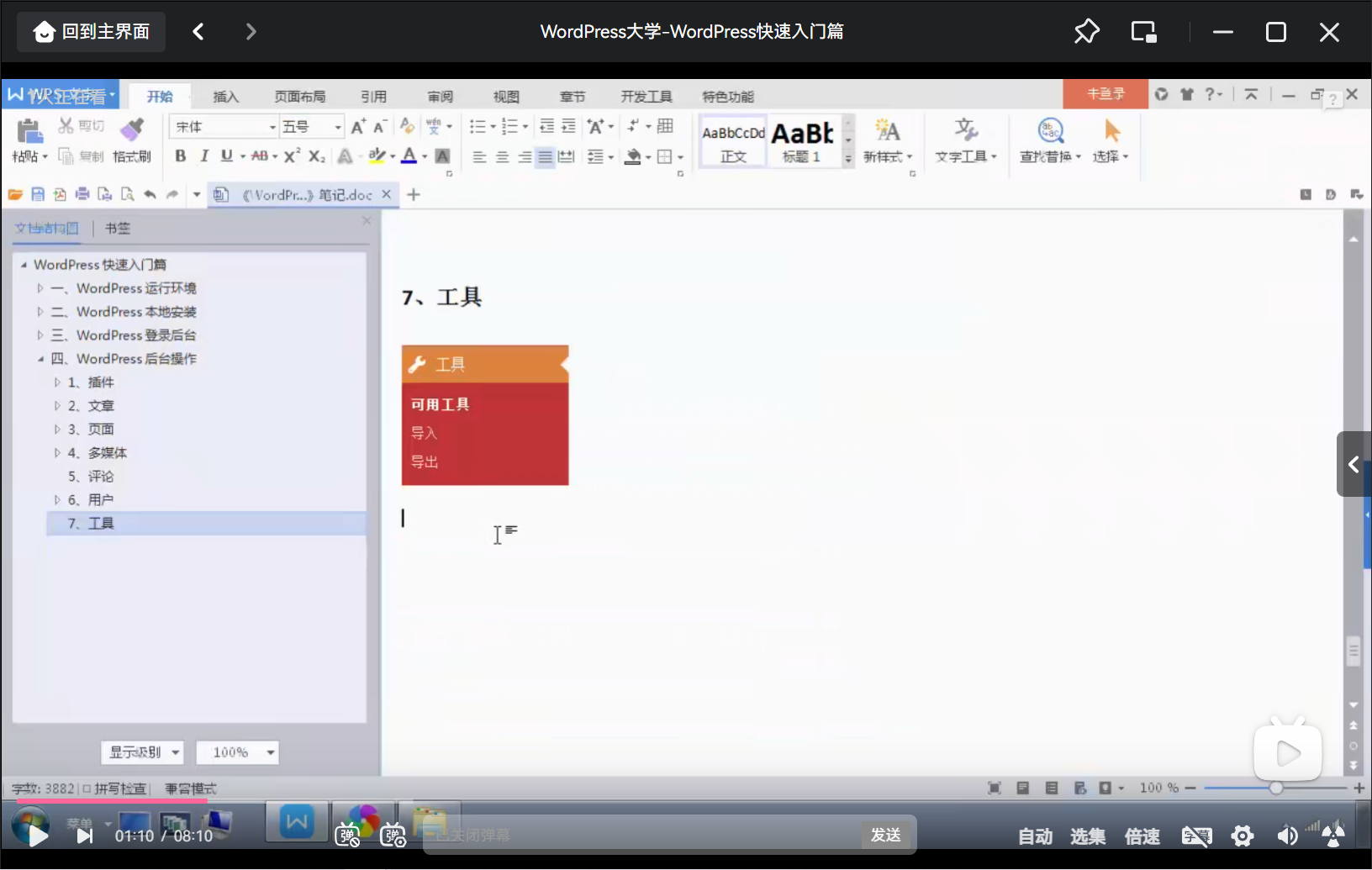Viewport: 1372px width, 870px height.
Task: Toggle superscript X² formatting
Action: tap(292, 156)
